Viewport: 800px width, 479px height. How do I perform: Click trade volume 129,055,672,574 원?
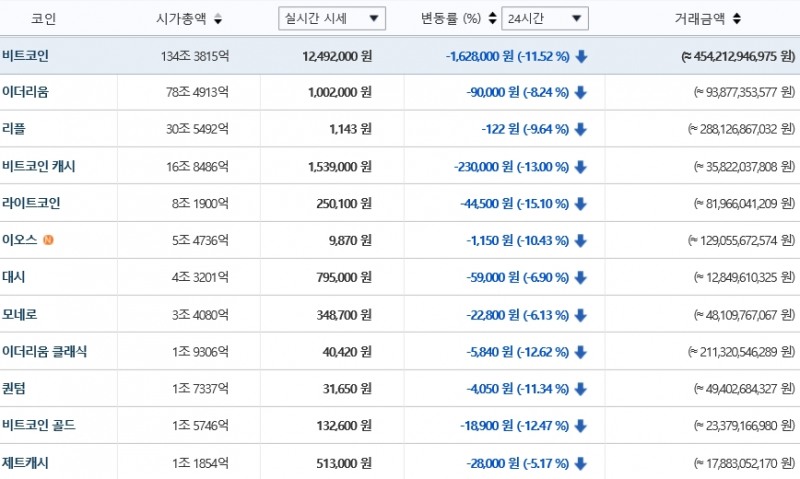point(742,240)
